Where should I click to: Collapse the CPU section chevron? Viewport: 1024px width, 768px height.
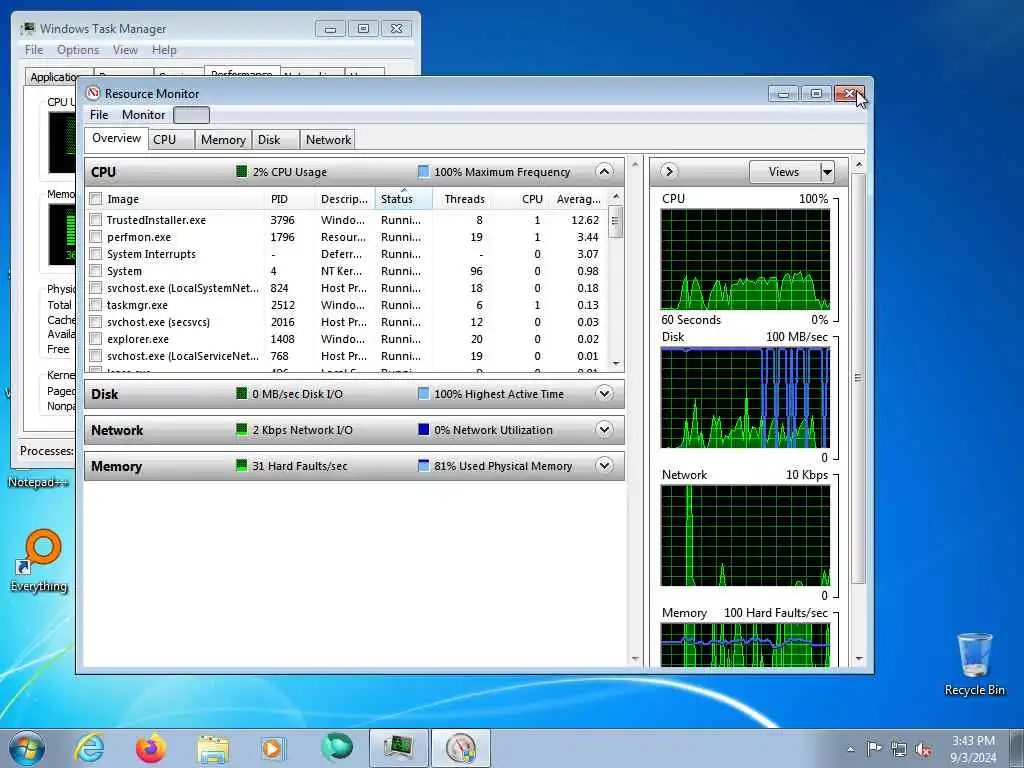[605, 172]
